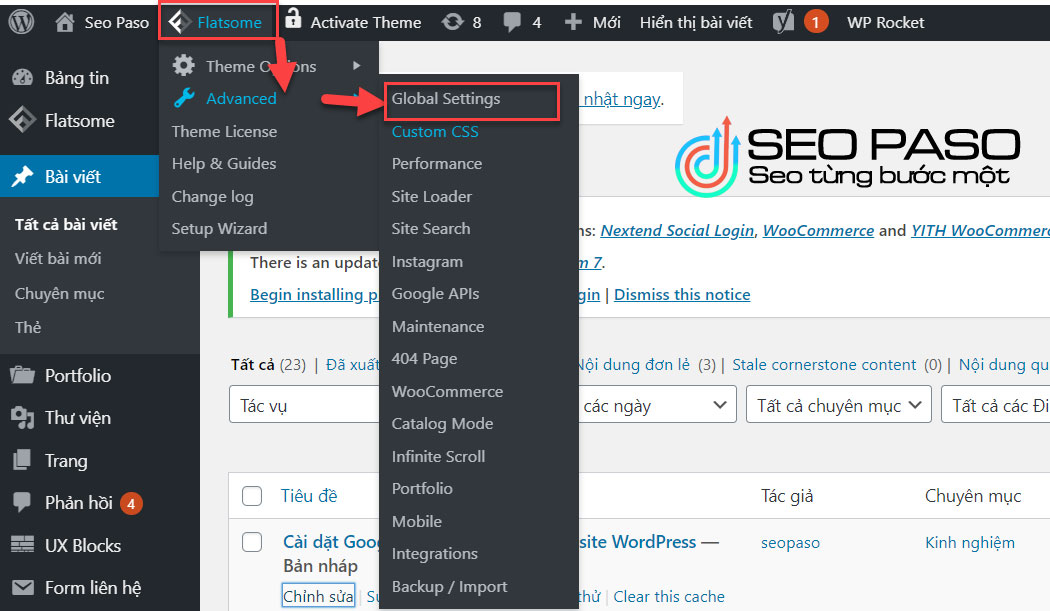Click the Flatsome diamond icon in sidebar
Viewport: 1050px width, 611px height.
click(22, 121)
